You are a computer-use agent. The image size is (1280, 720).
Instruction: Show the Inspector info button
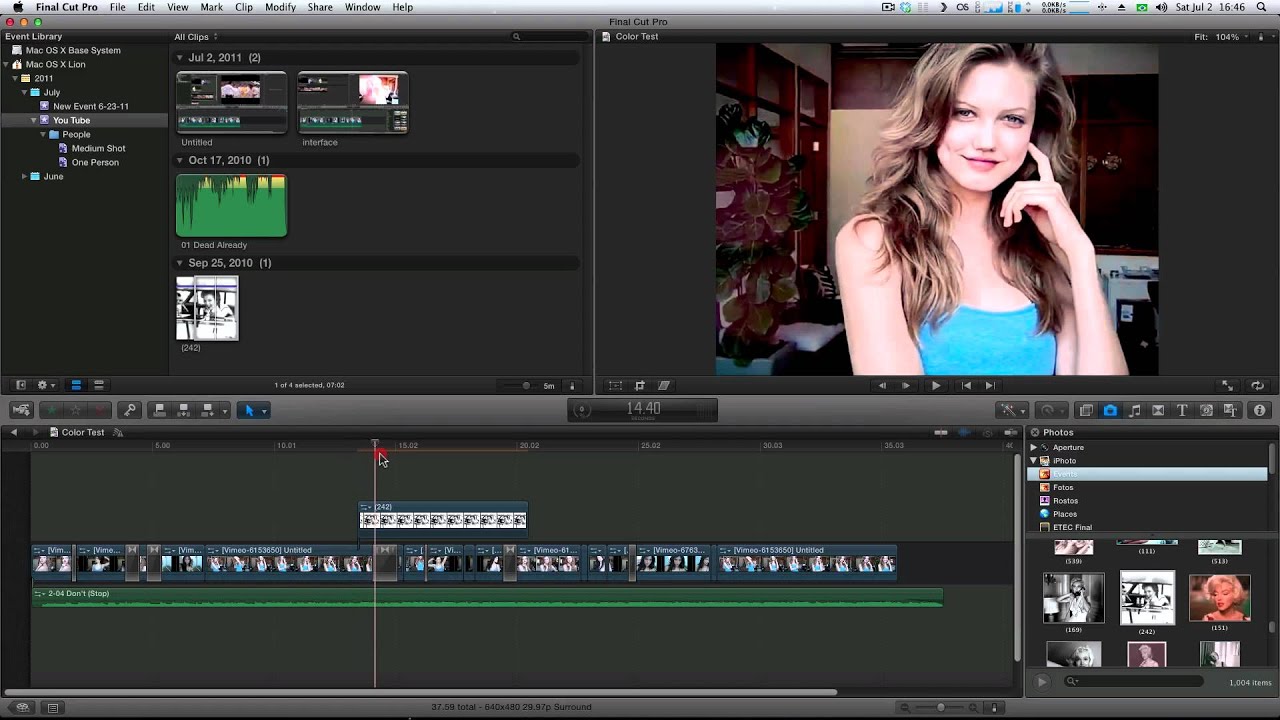1259,410
